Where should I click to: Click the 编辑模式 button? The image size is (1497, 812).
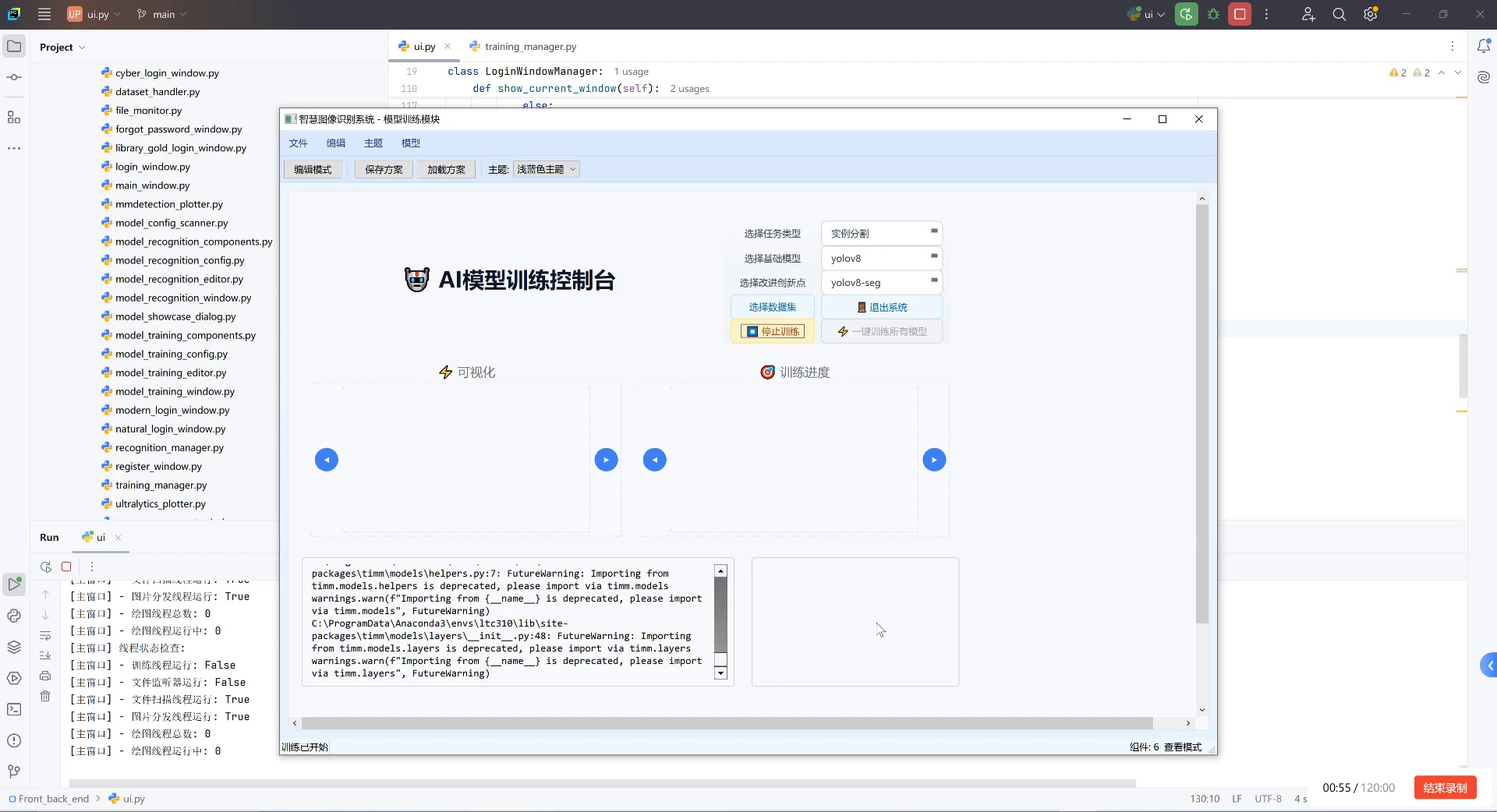[313, 169]
